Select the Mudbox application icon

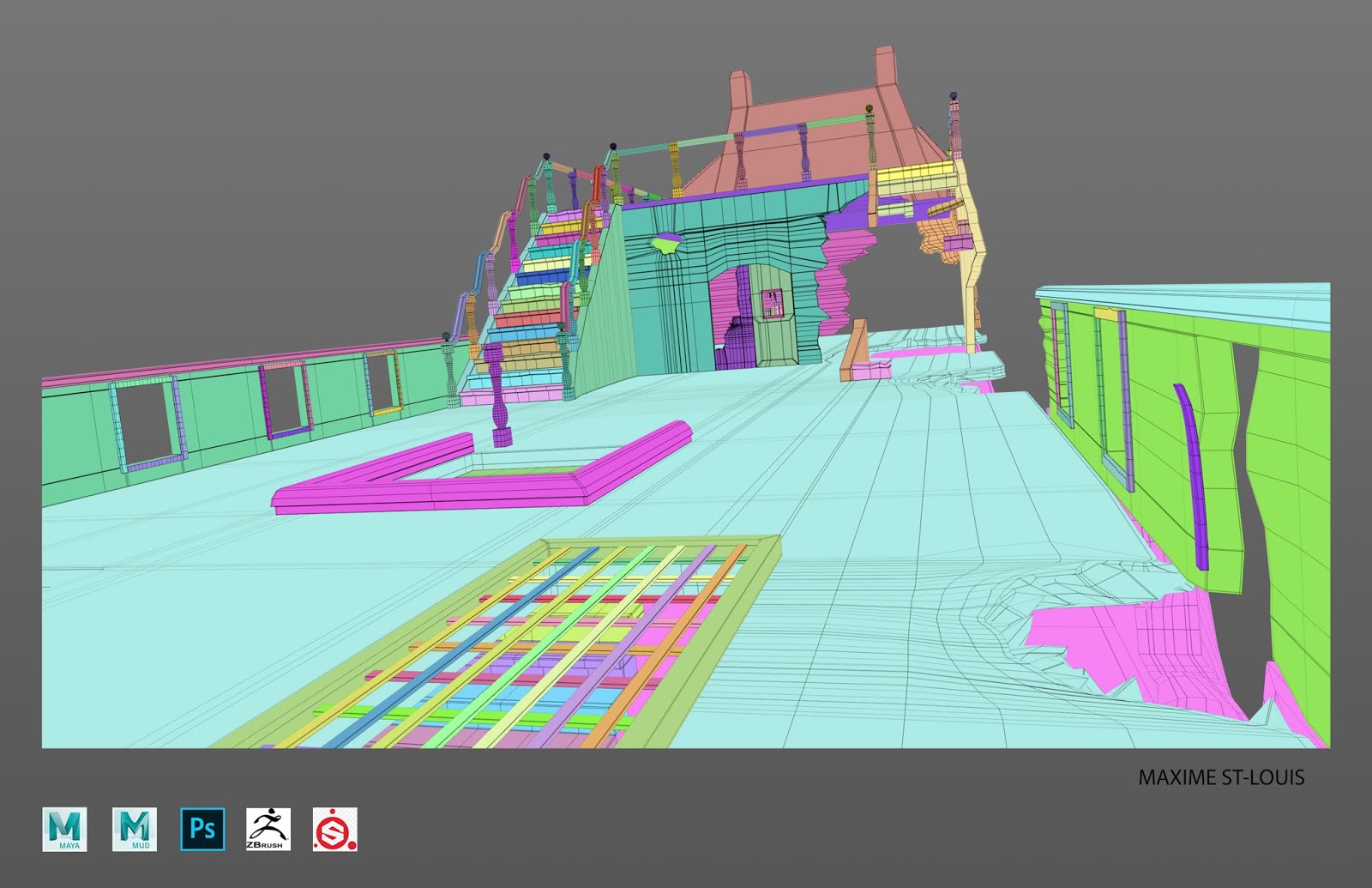click(134, 826)
